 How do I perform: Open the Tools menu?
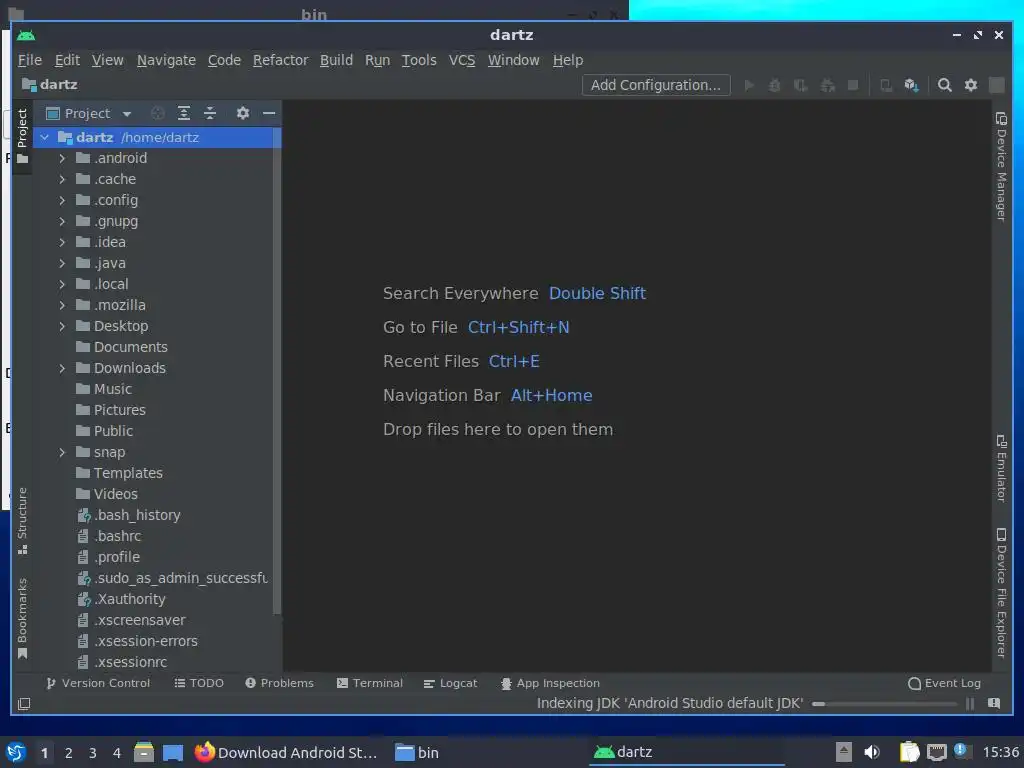coord(419,60)
